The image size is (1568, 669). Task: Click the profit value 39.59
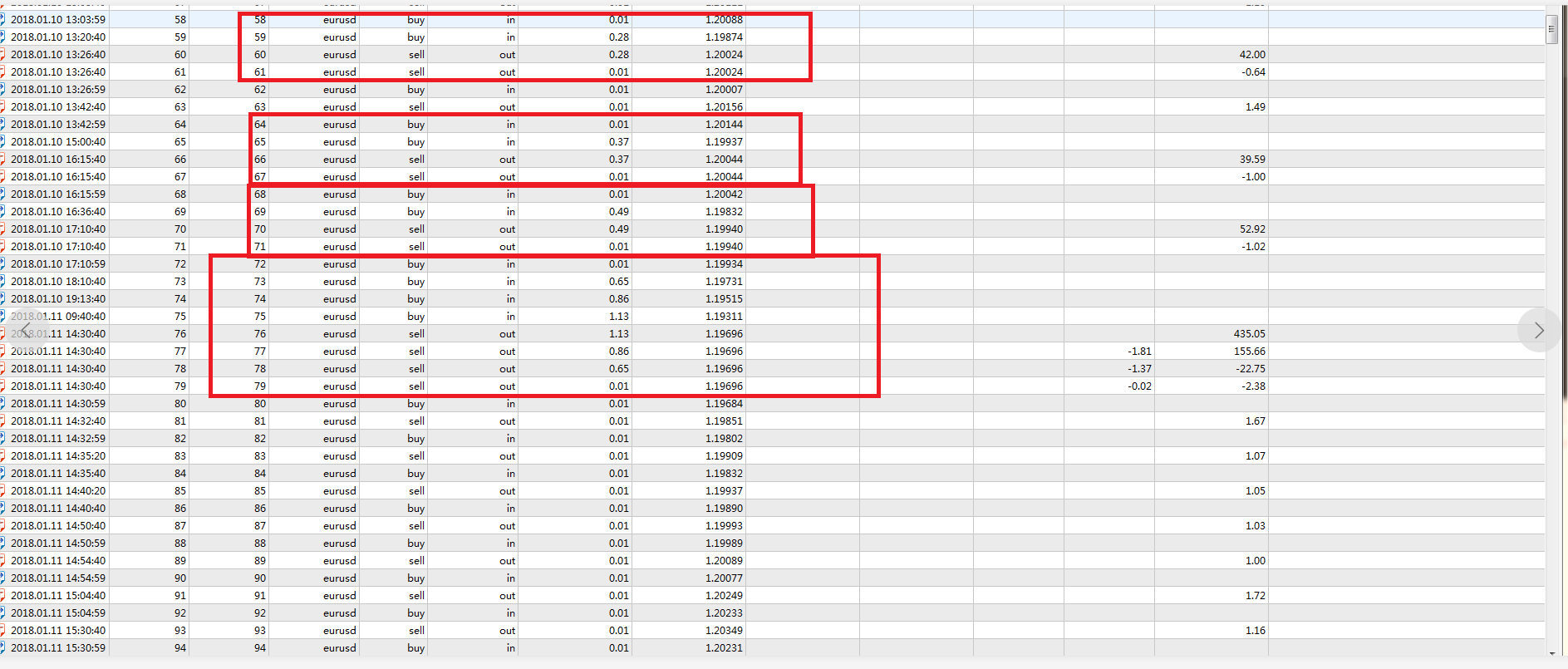[1252, 159]
